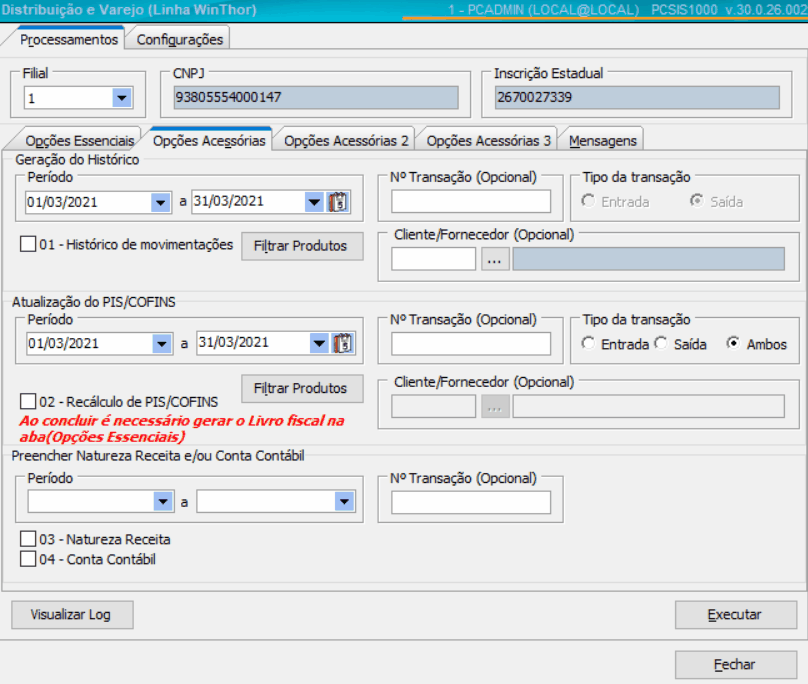The width and height of the screenshot is (808, 684).
Task: Enable 03 - Natureza Receita checkbox
Action: pyautogui.click(x=28, y=539)
